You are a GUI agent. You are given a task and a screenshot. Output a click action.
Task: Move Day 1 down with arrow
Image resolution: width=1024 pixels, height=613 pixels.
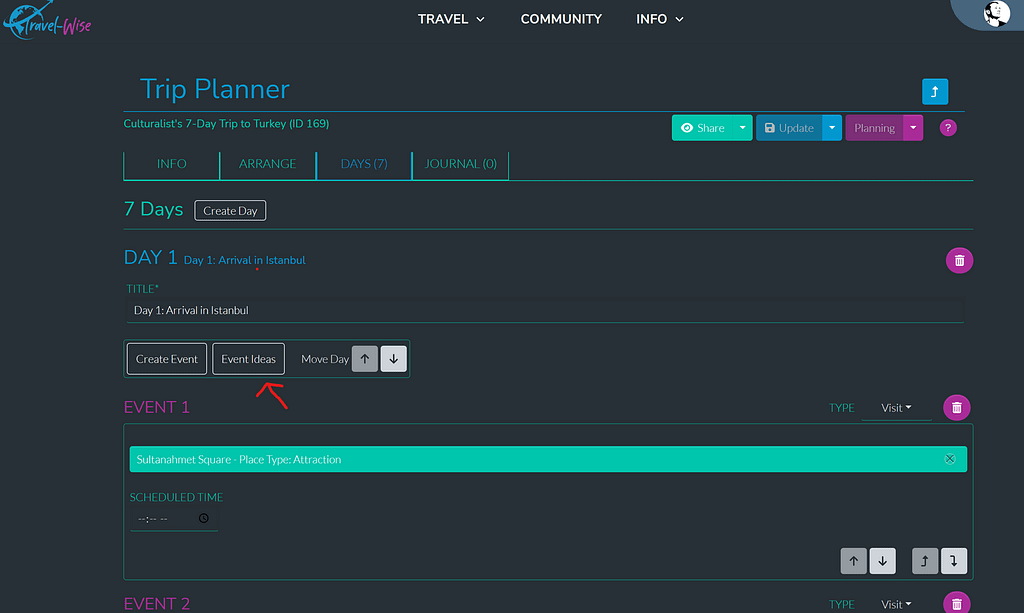point(394,359)
